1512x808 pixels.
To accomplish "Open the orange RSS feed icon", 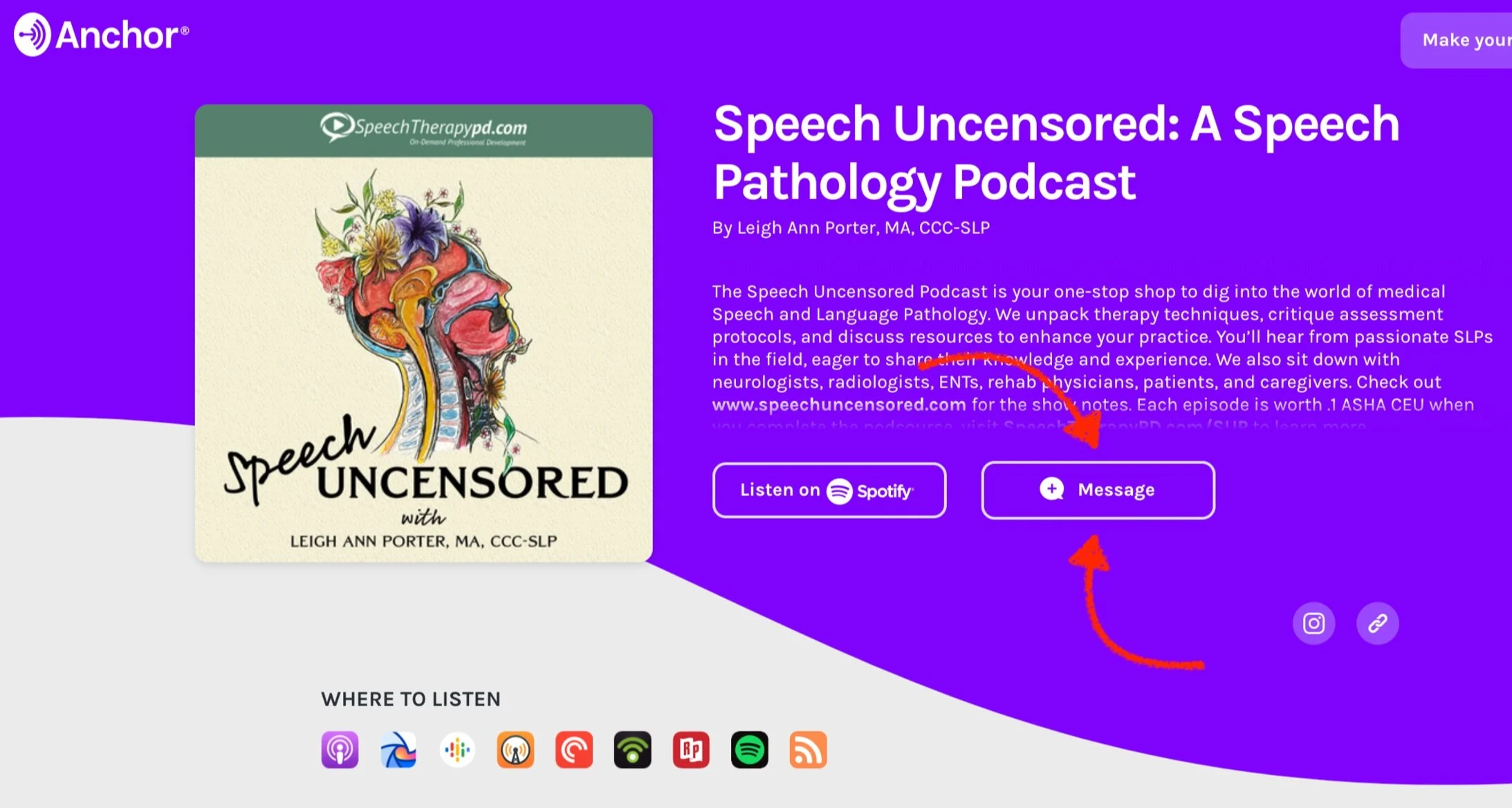I will click(808, 749).
